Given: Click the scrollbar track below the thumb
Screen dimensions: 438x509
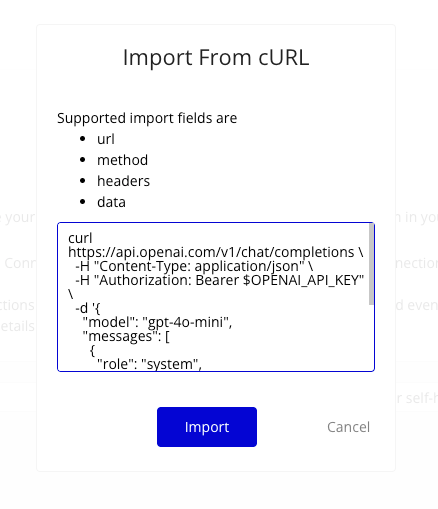Looking at the screenshot, I should tap(371, 337).
